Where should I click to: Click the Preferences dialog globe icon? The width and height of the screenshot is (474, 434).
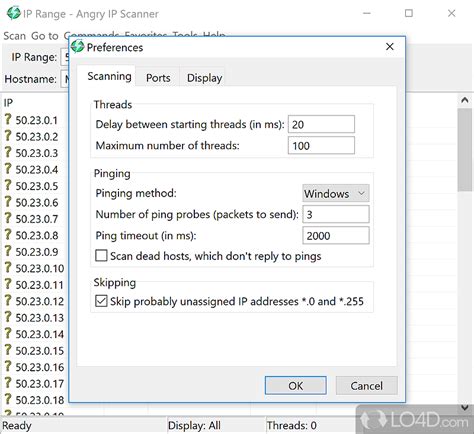click(78, 46)
